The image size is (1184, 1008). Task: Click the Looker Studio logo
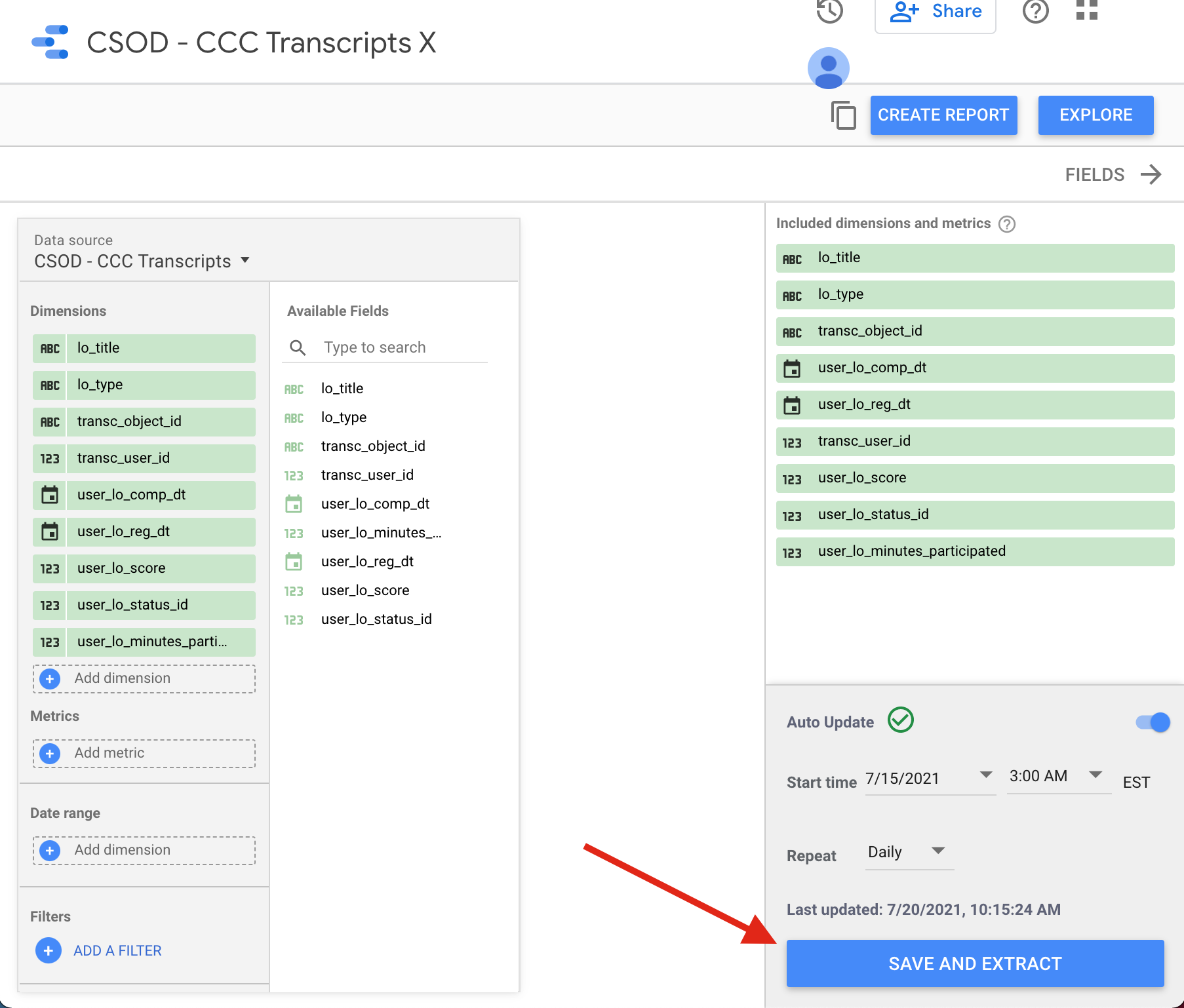50,43
